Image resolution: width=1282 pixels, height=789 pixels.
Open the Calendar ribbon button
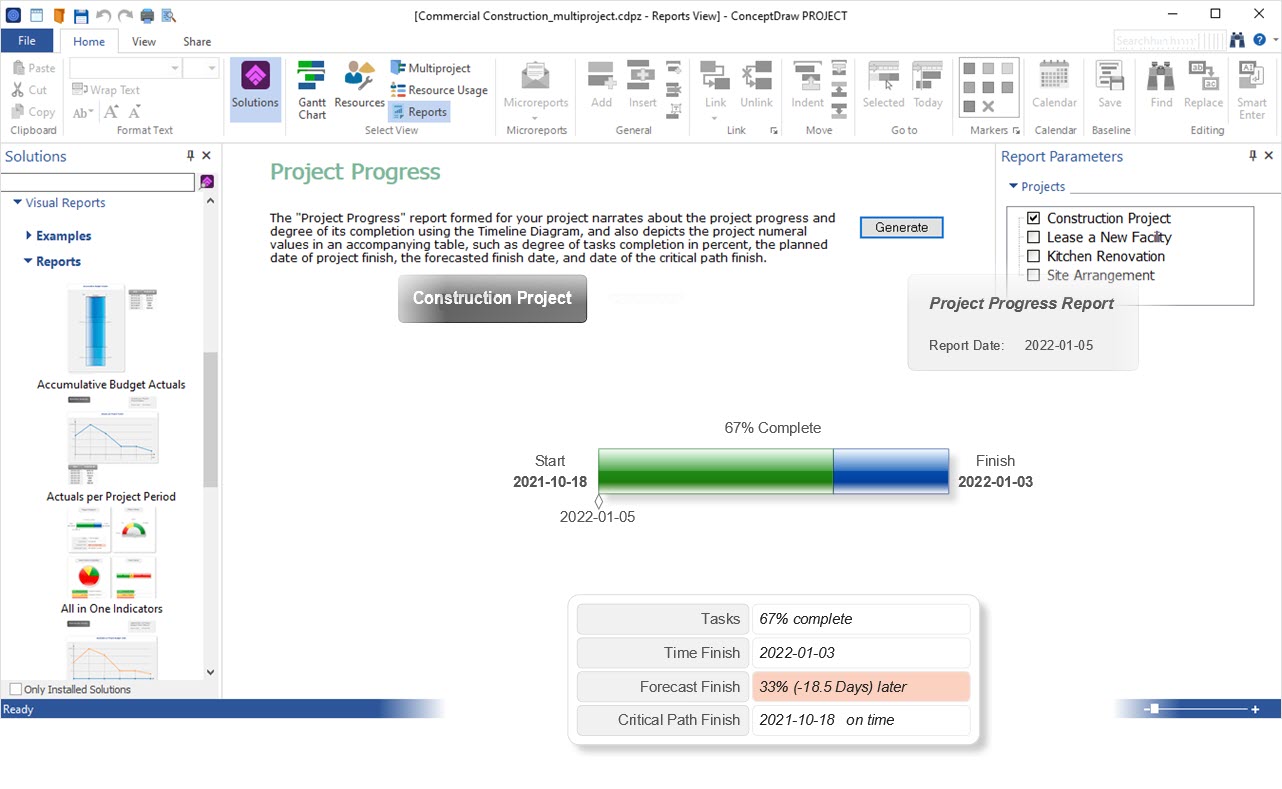[1054, 85]
